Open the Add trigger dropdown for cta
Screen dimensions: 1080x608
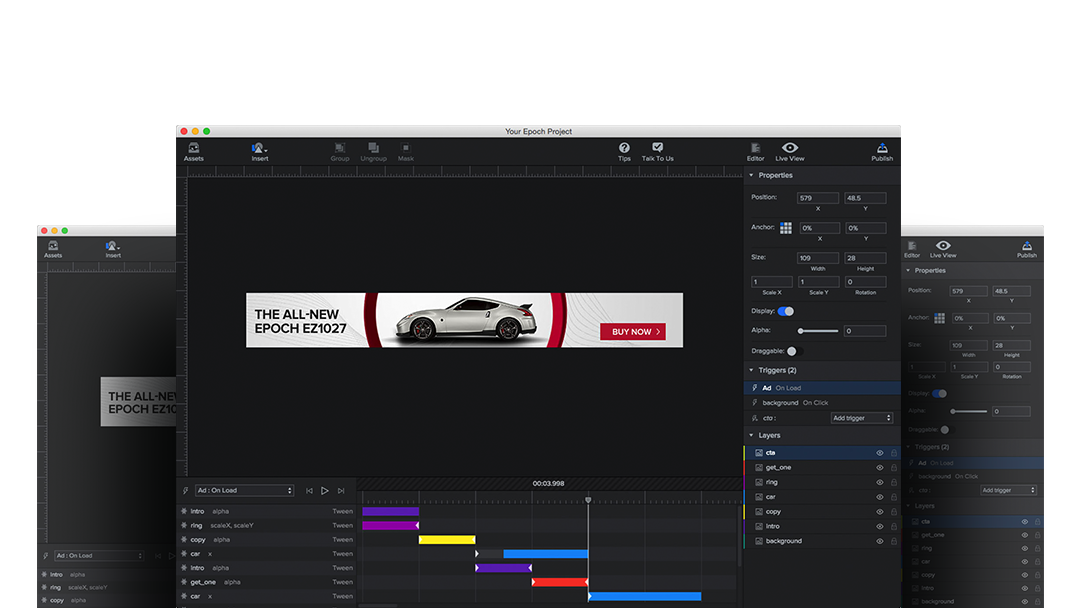pyautogui.click(x=861, y=418)
